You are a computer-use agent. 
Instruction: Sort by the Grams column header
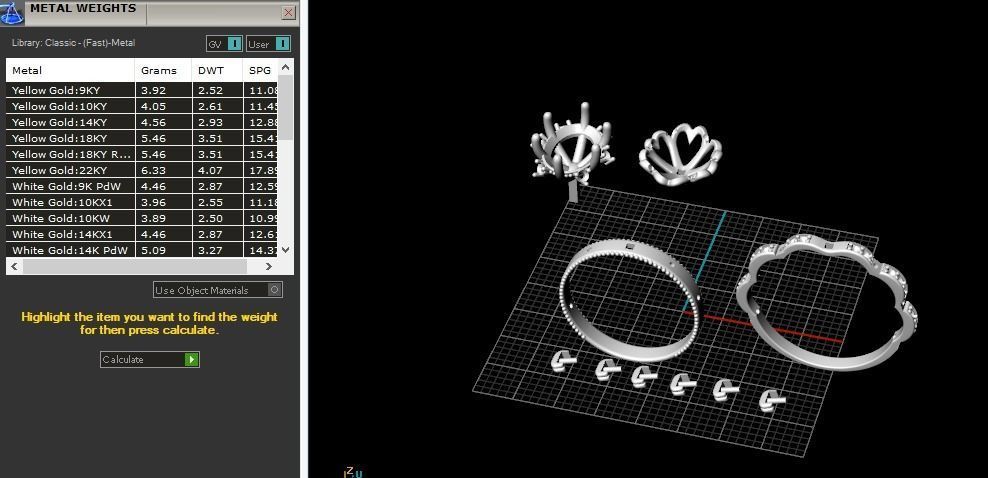[163, 71]
